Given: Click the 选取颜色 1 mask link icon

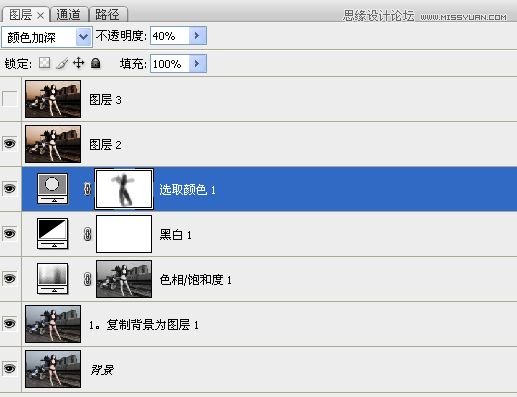Looking at the screenshot, I should click(x=87, y=189).
